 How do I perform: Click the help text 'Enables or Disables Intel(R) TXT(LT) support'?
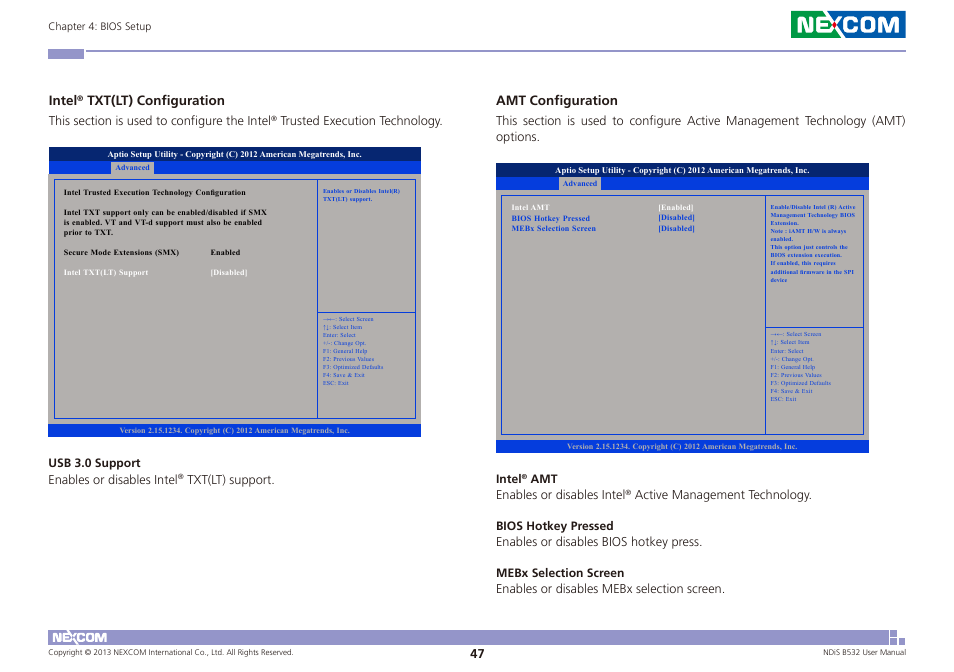coord(361,195)
